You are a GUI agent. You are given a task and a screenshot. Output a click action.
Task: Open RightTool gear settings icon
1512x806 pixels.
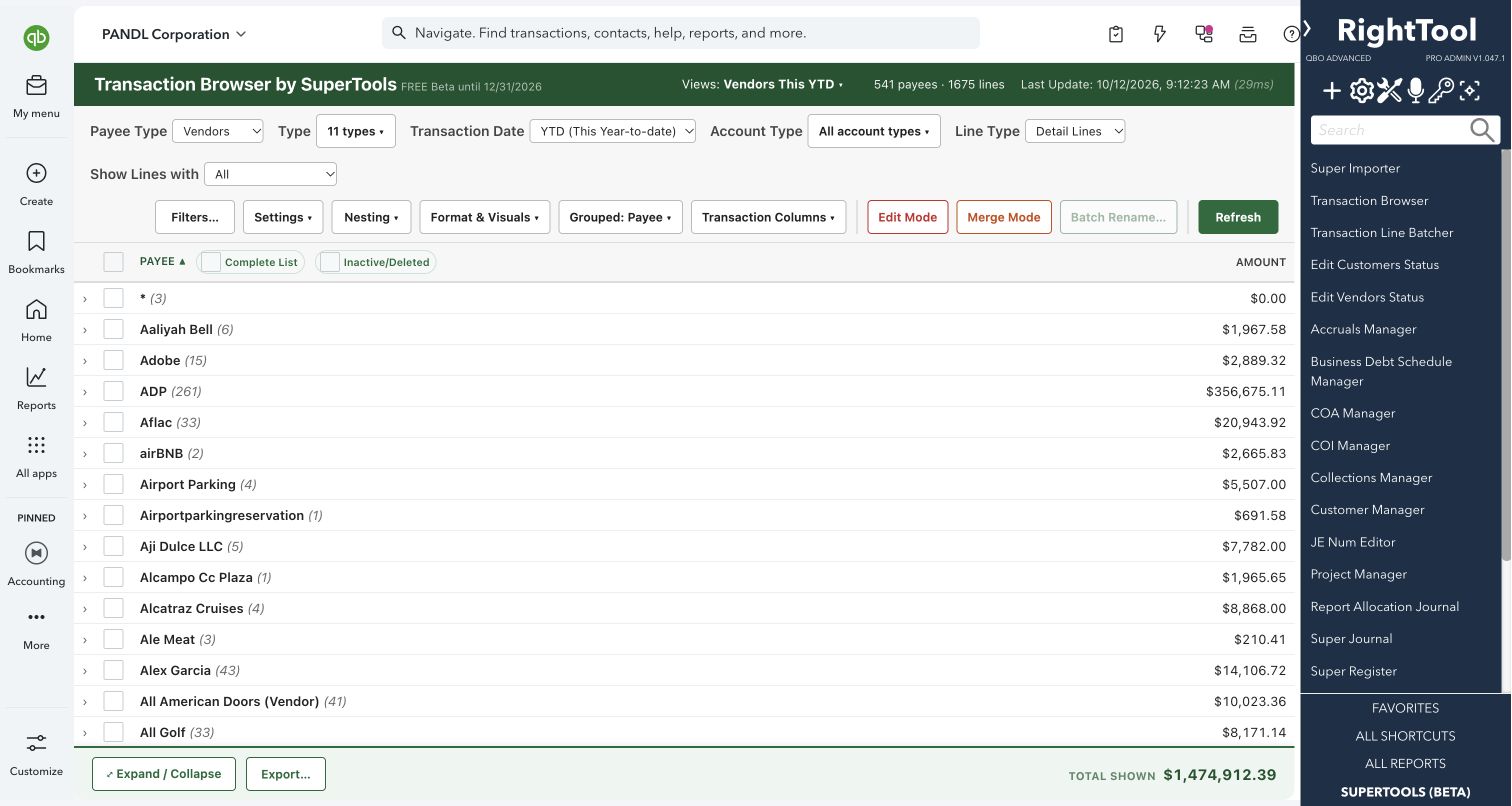(x=1361, y=92)
